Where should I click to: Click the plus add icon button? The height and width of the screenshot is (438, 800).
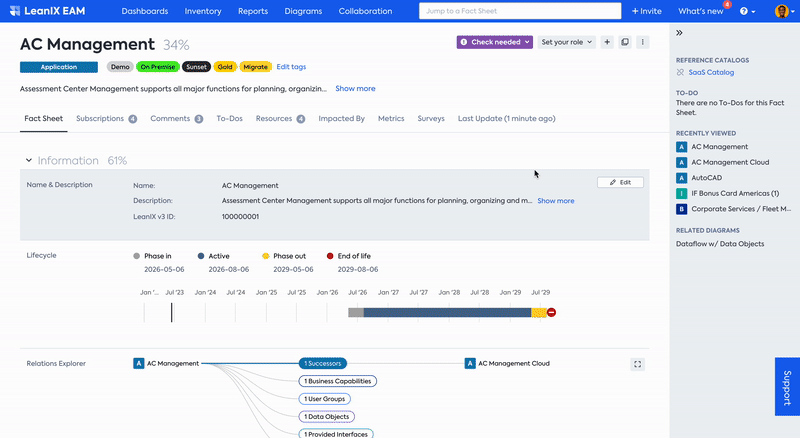pos(607,42)
